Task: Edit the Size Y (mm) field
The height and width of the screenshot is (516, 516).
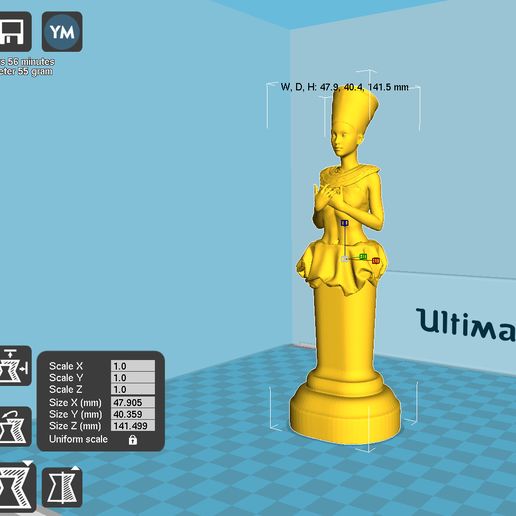Action: [133, 414]
